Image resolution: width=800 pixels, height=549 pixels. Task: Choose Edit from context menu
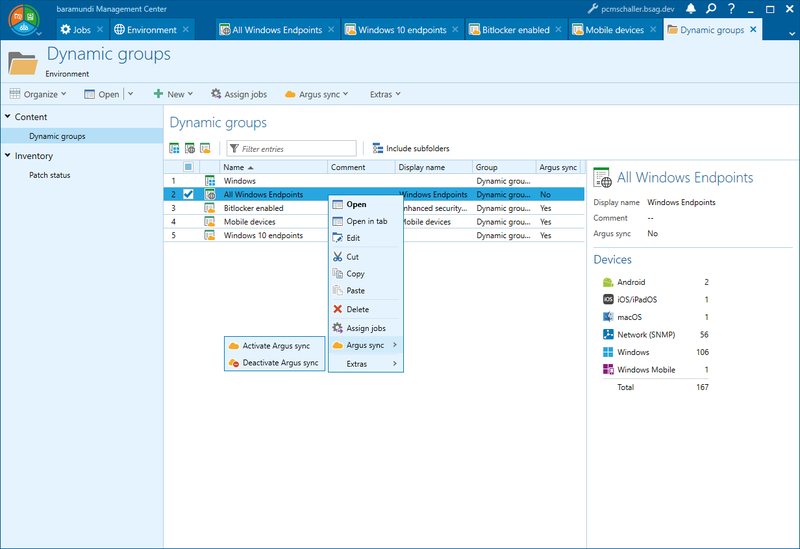pyautogui.click(x=365, y=238)
